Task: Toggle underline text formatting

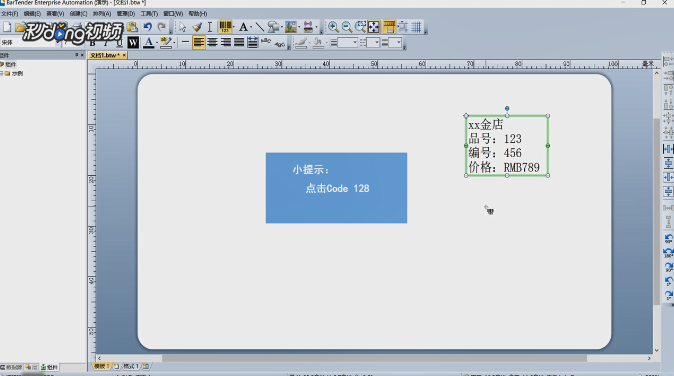Action: (119, 43)
